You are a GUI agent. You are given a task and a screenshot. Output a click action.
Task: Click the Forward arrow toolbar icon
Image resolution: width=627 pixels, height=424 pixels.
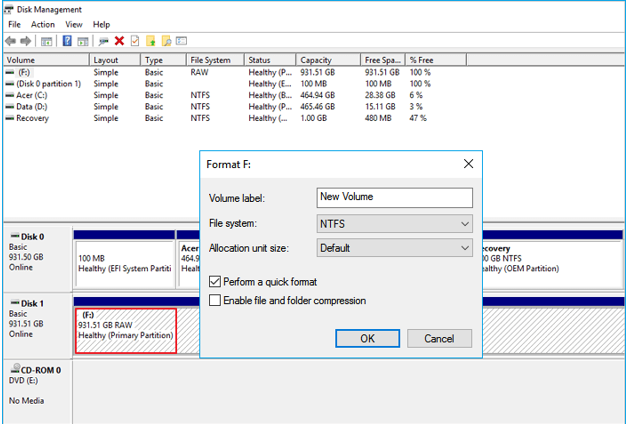26,41
